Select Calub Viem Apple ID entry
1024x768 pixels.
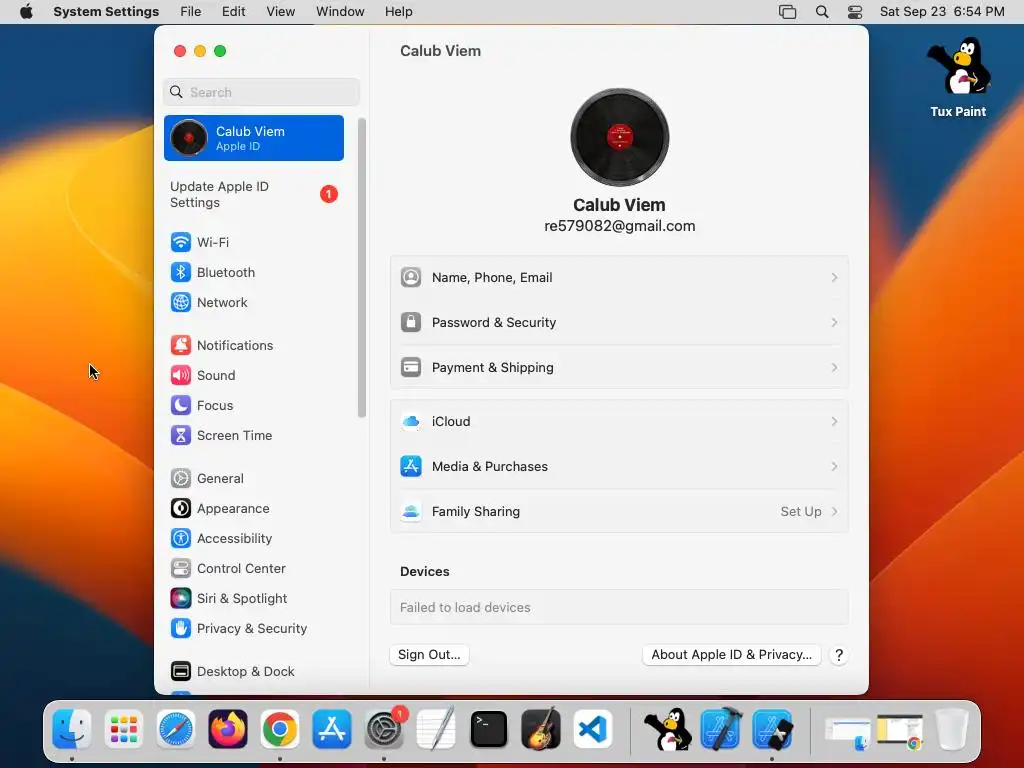click(253, 138)
